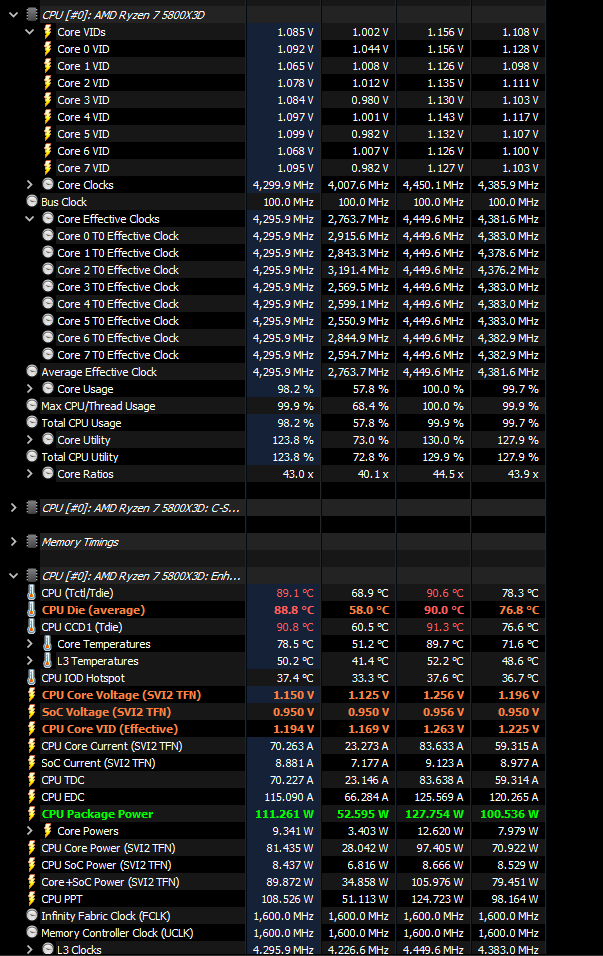The width and height of the screenshot is (603, 956).
Task: Click the chip icon of the top CPU section
Action: pyautogui.click(x=32, y=15)
